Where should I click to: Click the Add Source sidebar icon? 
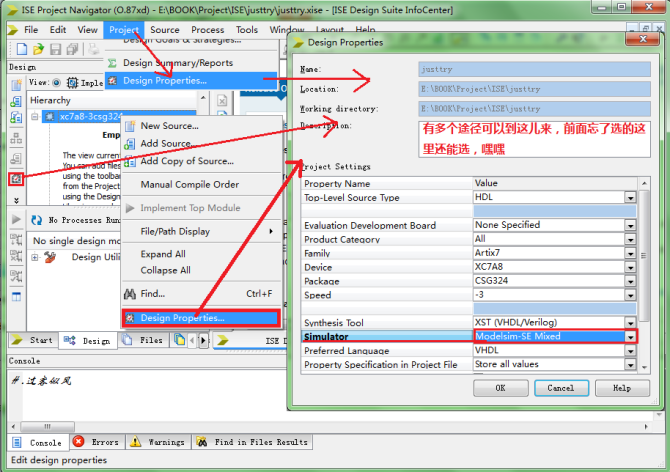[x=16, y=101]
